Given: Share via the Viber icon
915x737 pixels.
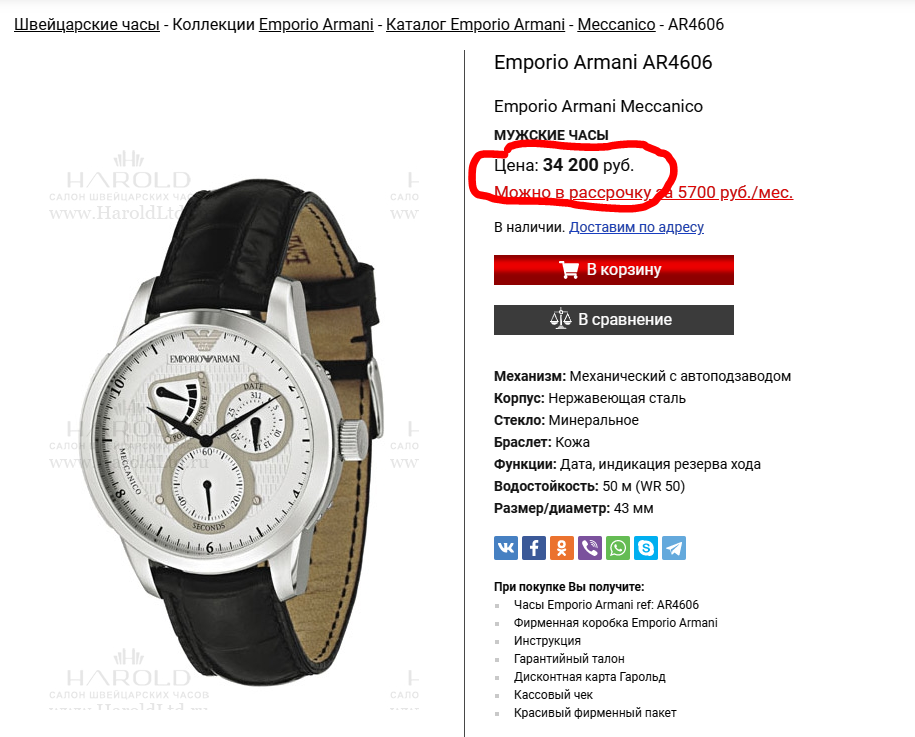Looking at the screenshot, I should click(x=590, y=548).
